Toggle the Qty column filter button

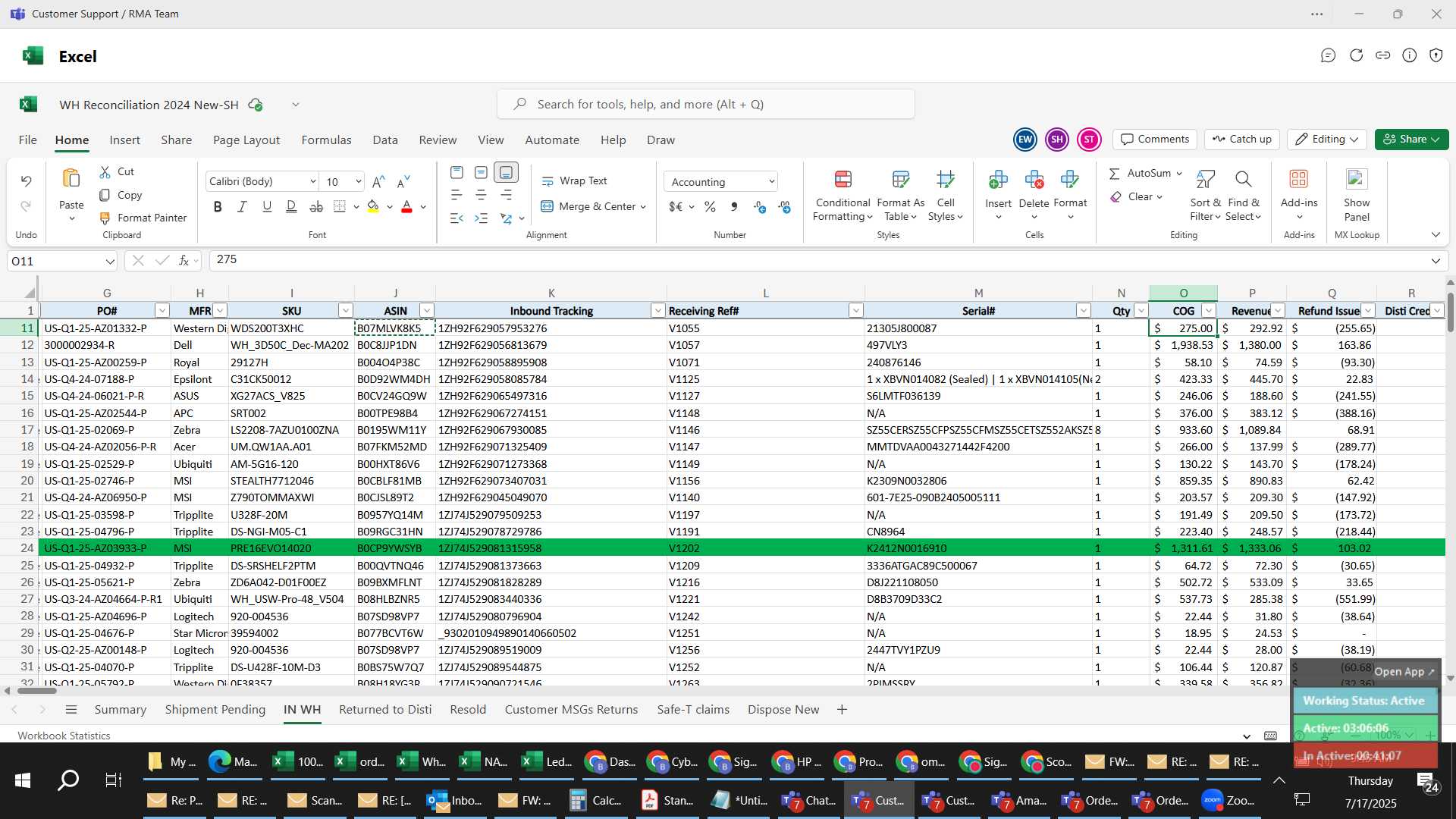click(1141, 311)
